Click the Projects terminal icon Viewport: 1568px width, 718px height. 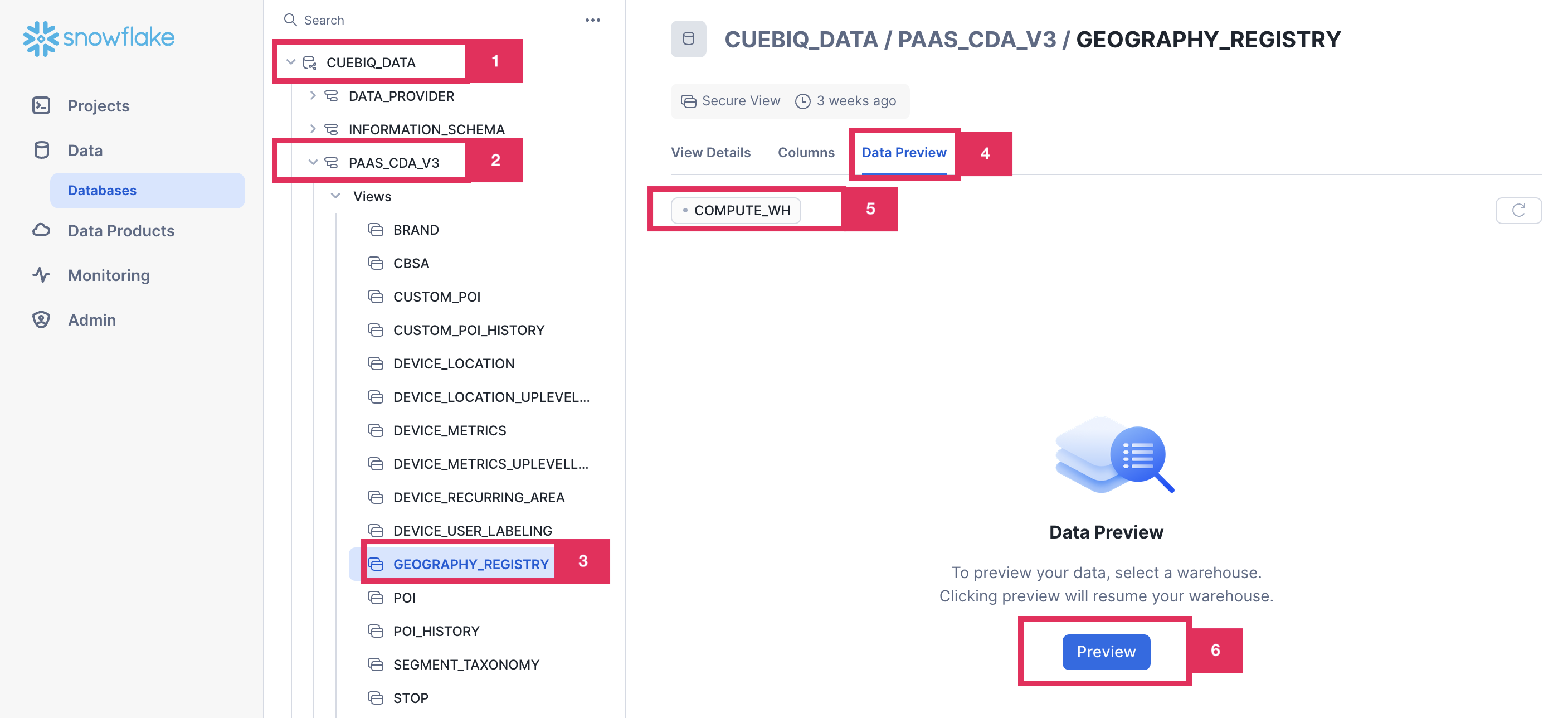[41, 105]
